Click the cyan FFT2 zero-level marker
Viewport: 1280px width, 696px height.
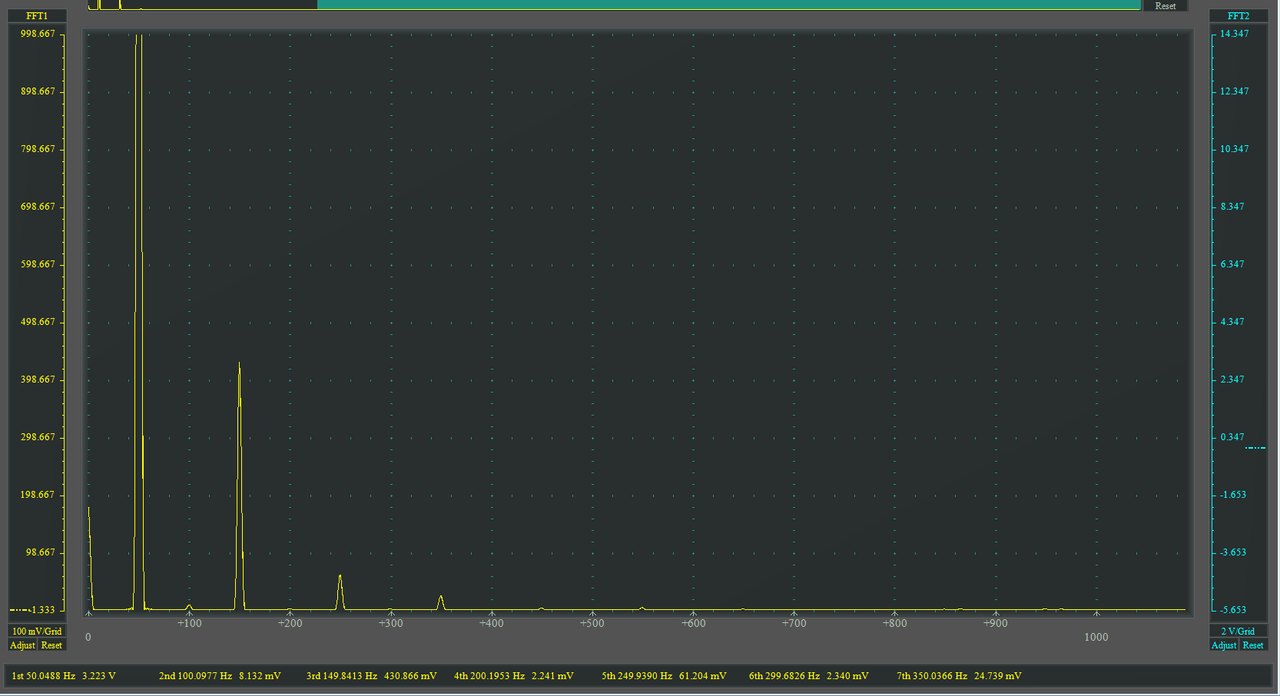pos(1255,448)
